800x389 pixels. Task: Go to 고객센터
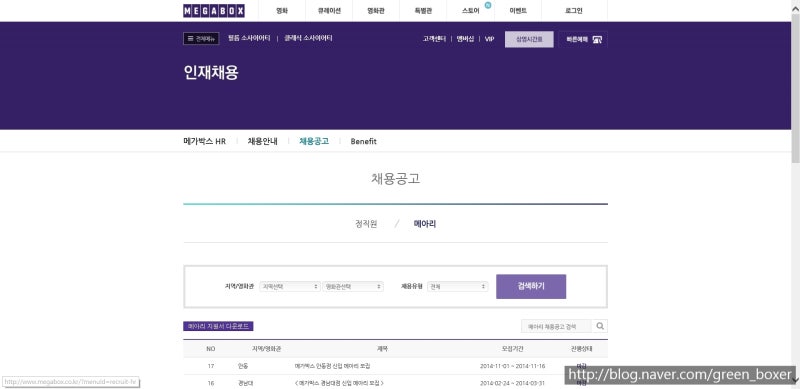(434, 39)
